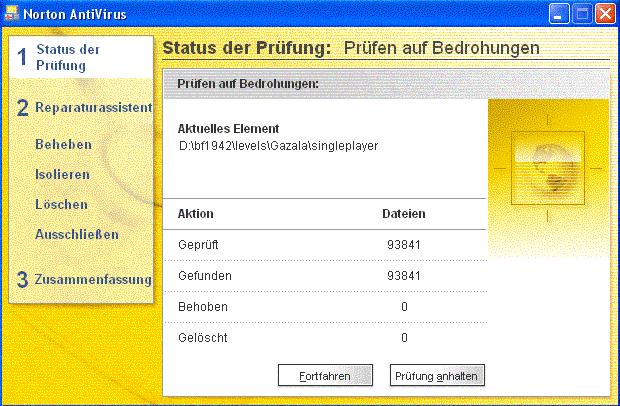620x406 pixels.
Task: Open the Reparaturassistent step
Action: coord(92,107)
